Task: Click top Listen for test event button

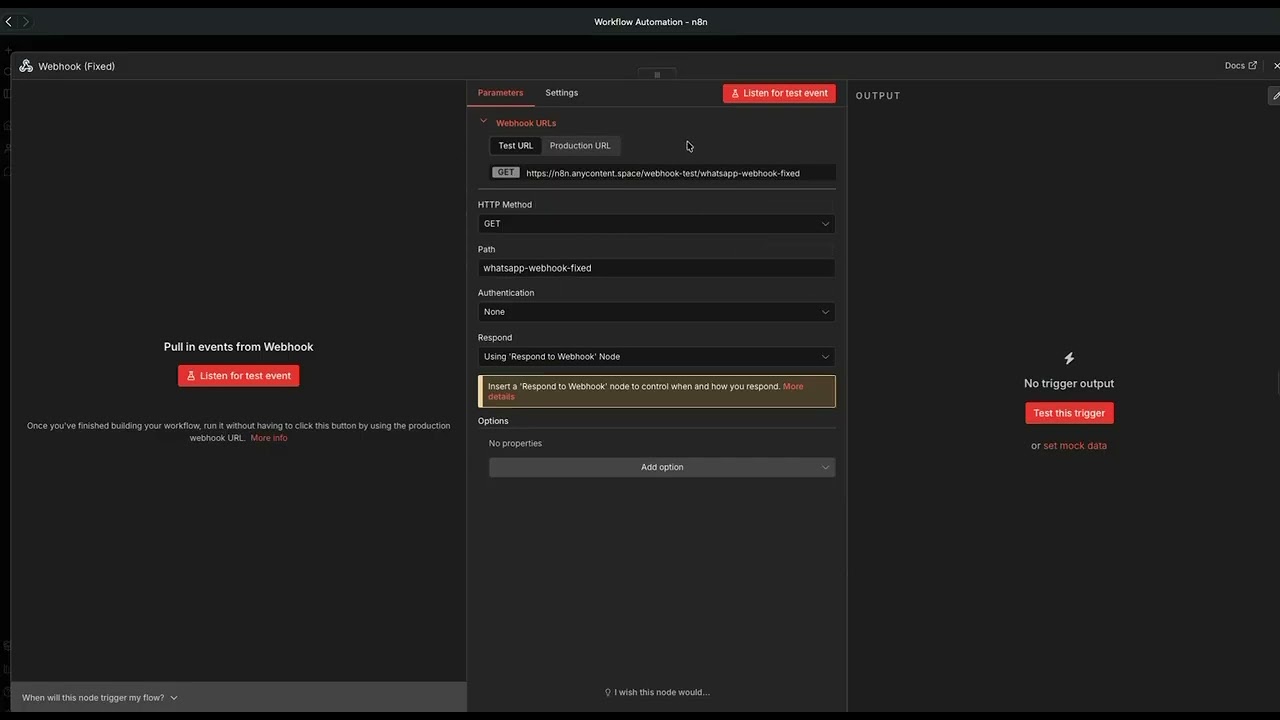Action: coord(779,93)
